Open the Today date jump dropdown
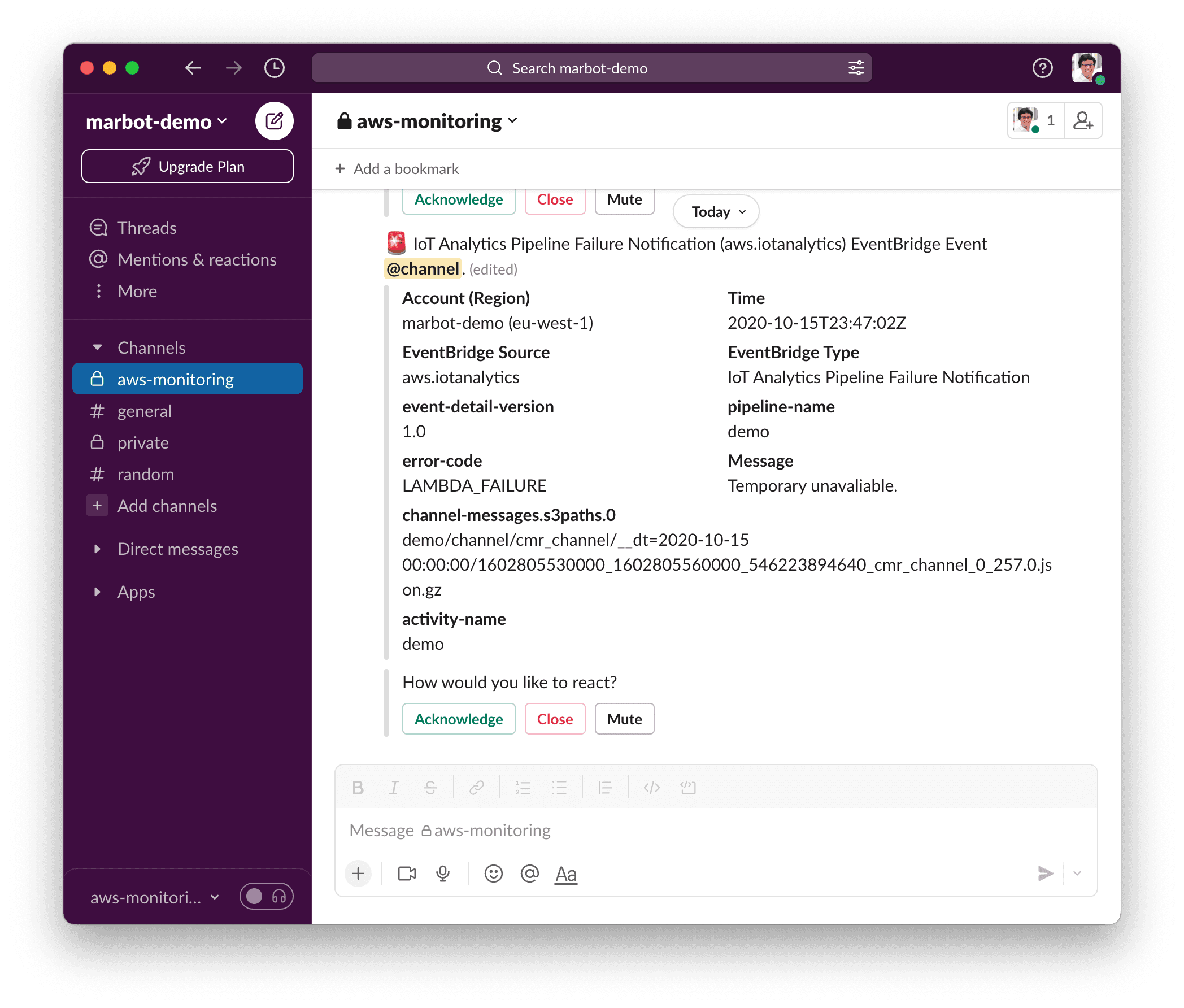 [716, 211]
